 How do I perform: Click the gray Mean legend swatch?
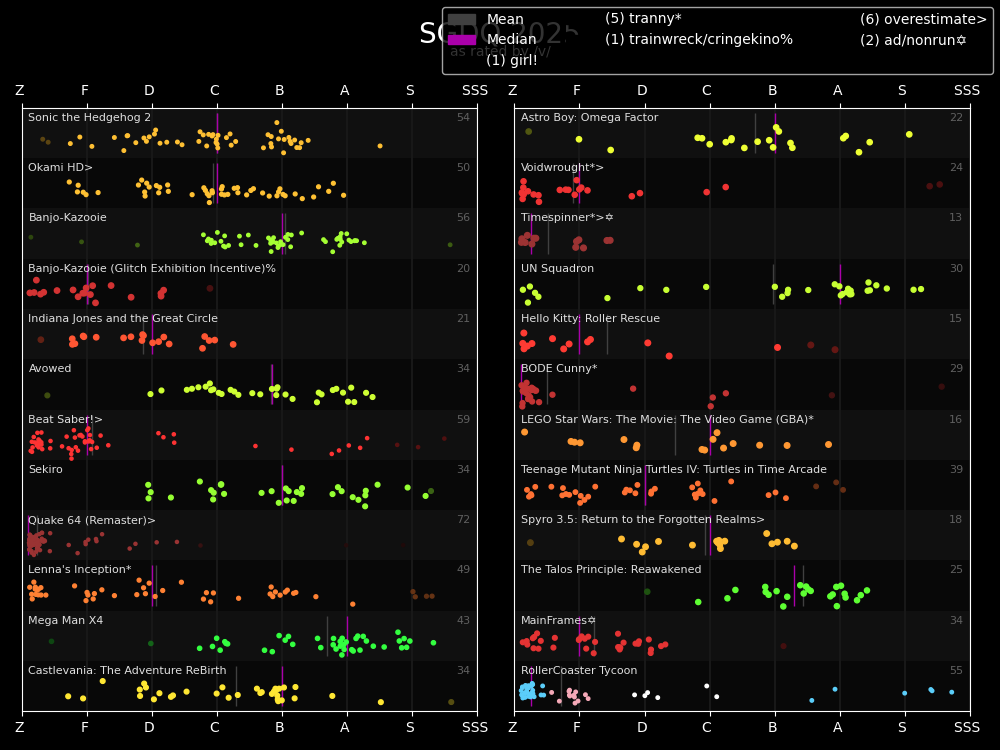point(462,20)
